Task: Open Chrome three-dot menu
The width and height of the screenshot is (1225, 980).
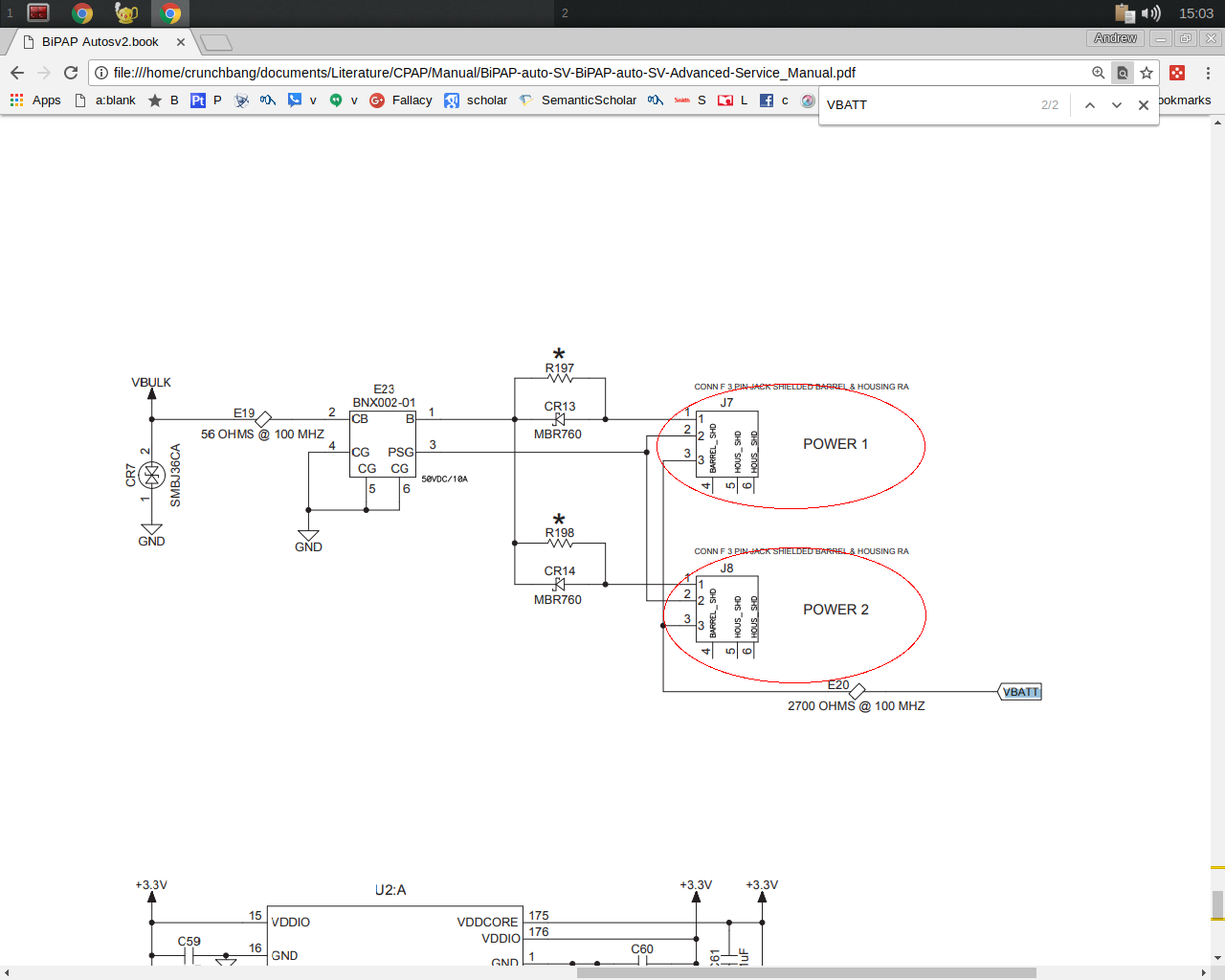Action: (x=1208, y=73)
